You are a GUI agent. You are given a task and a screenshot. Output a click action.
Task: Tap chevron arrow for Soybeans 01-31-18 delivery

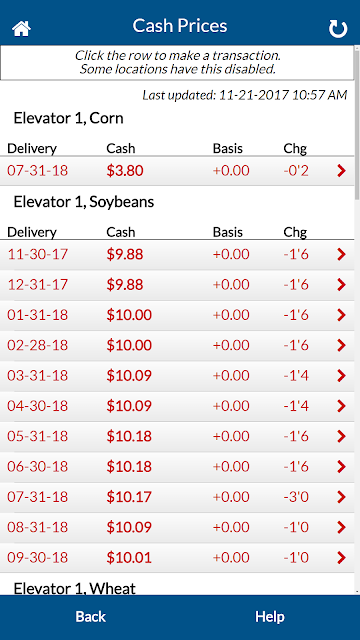point(341,315)
